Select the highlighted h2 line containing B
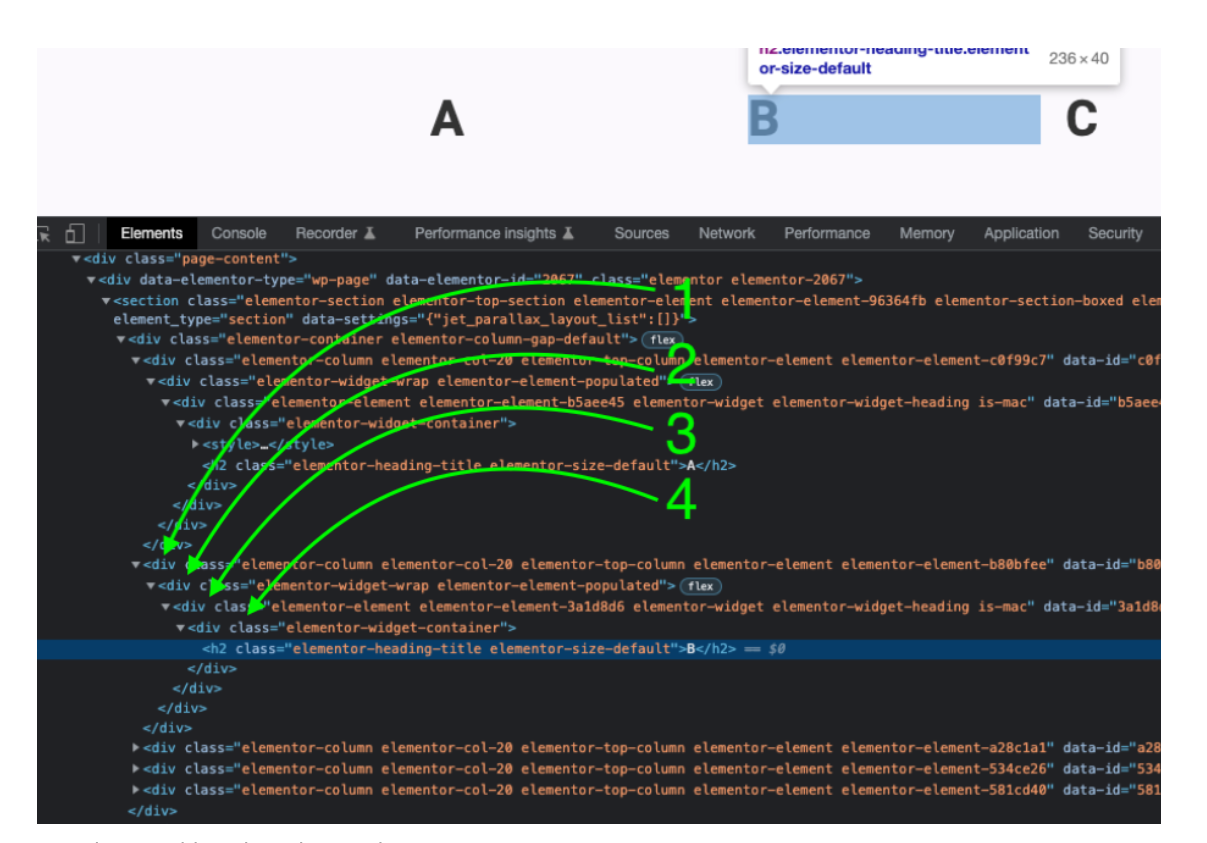The width and height of the screenshot is (1207, 843). point(598,649)
